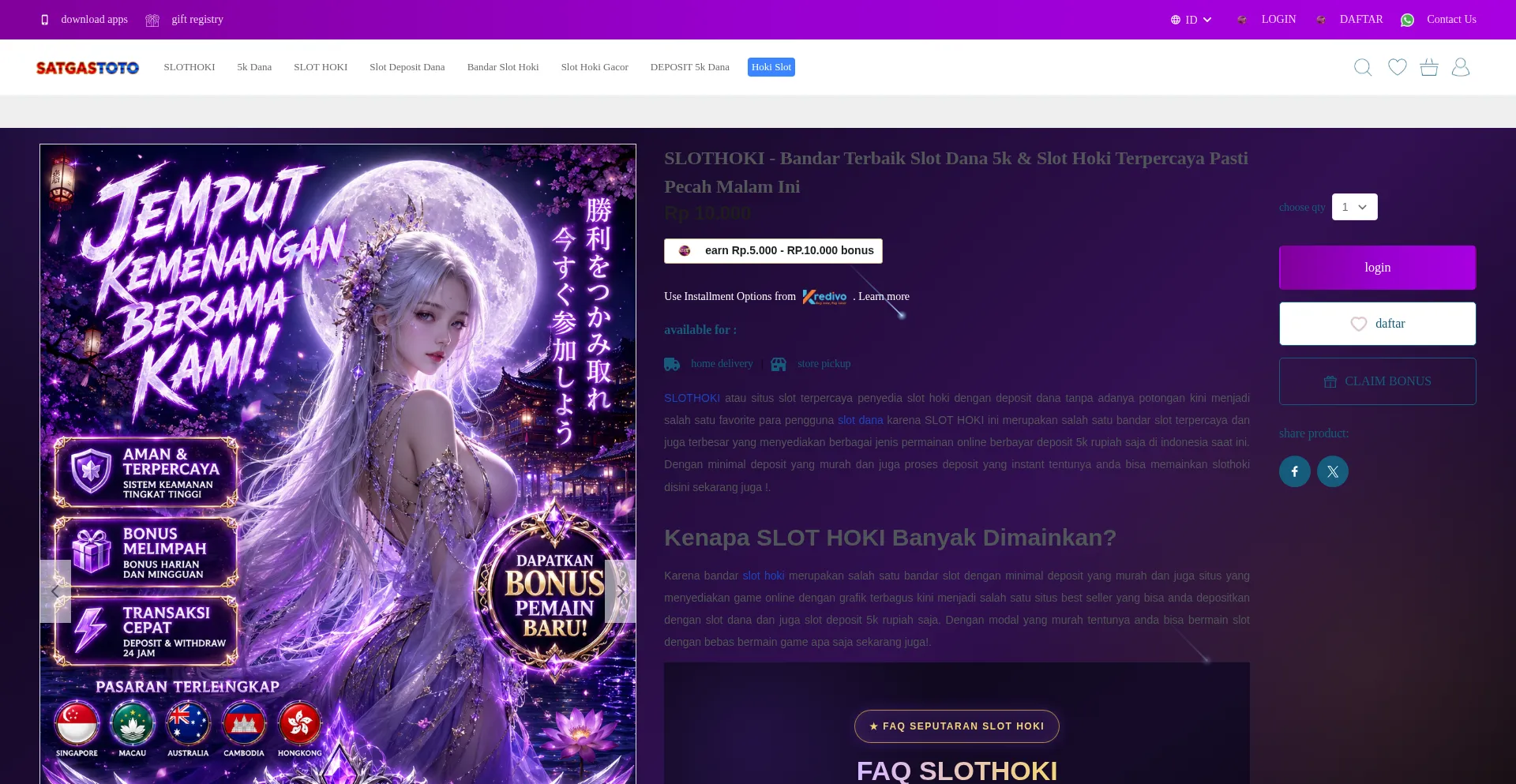This screenshot has width=1516, height=784.
Task: Click the gift registry icon
Action: (152, 20)
